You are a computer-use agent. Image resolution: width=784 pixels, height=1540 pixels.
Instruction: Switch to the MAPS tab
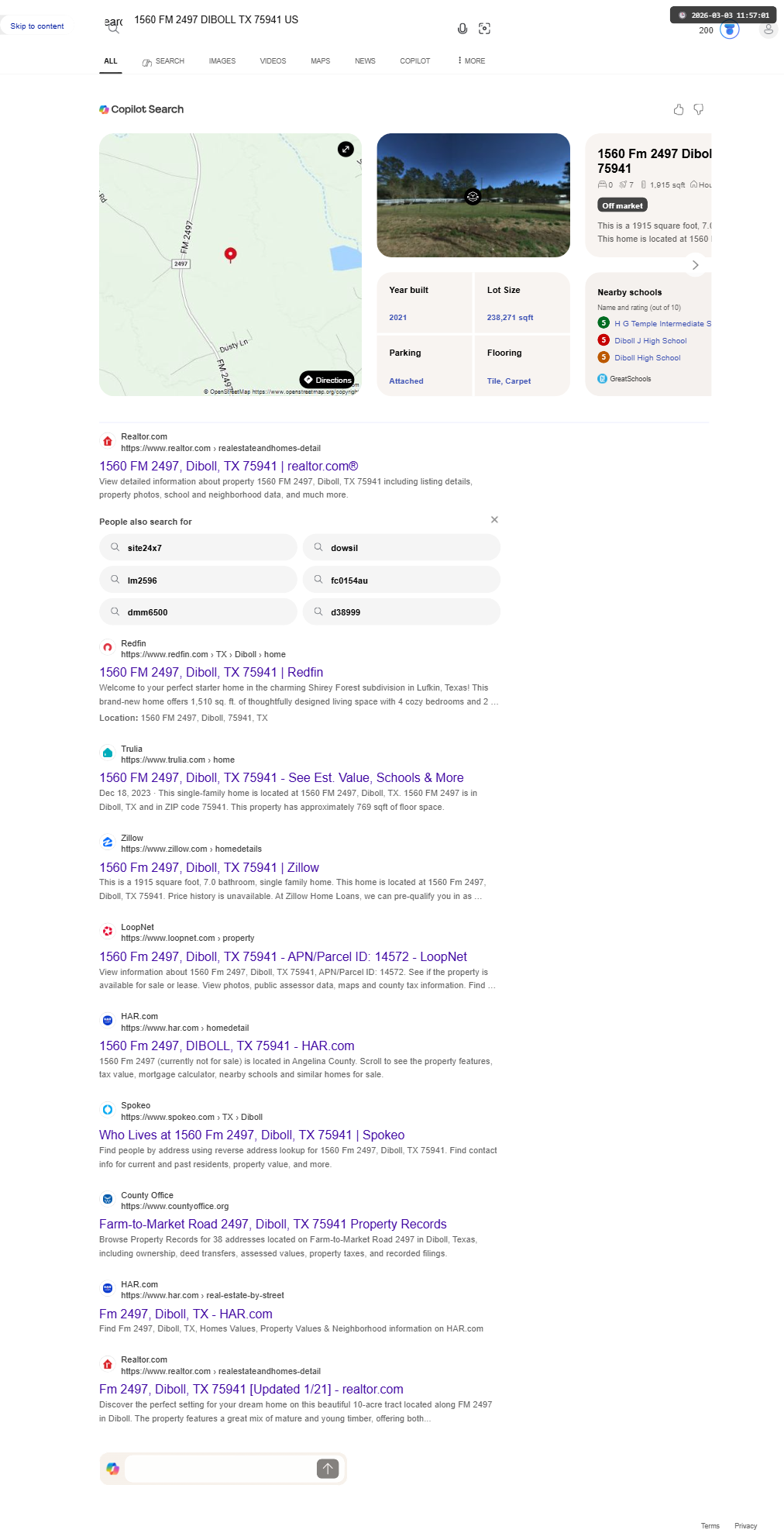pos(321,61)
